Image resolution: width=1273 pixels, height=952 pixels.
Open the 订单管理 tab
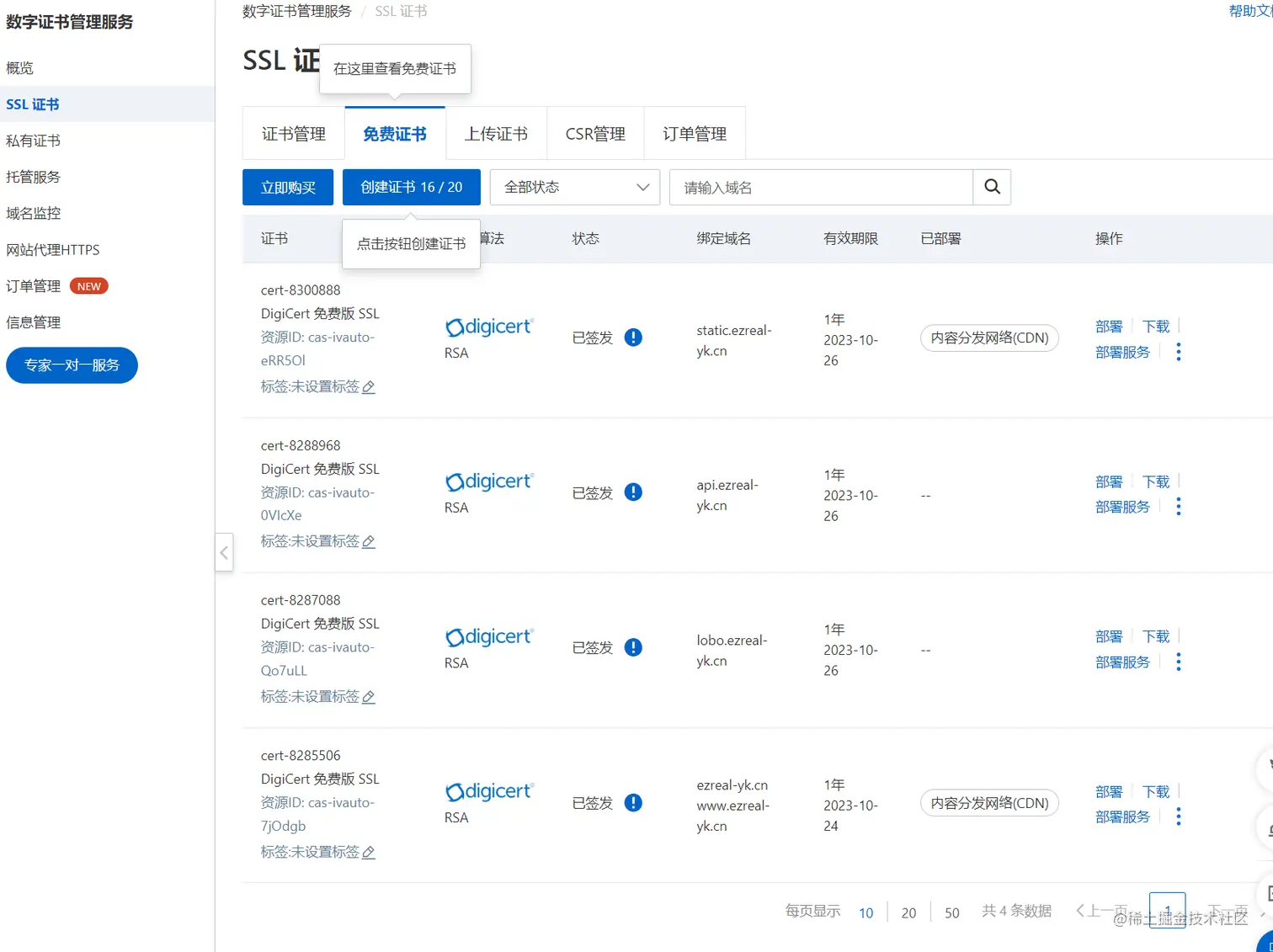[x=695, y=134]
